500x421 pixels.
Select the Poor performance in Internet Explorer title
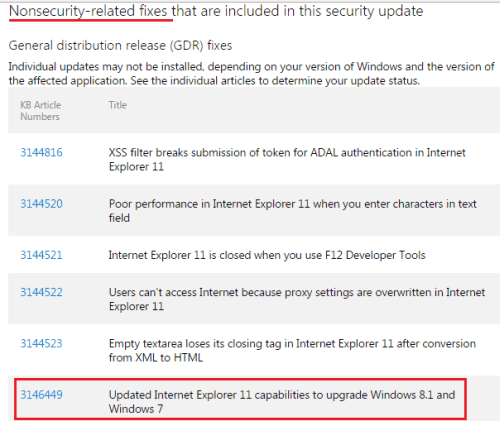(x=293, y=211)
